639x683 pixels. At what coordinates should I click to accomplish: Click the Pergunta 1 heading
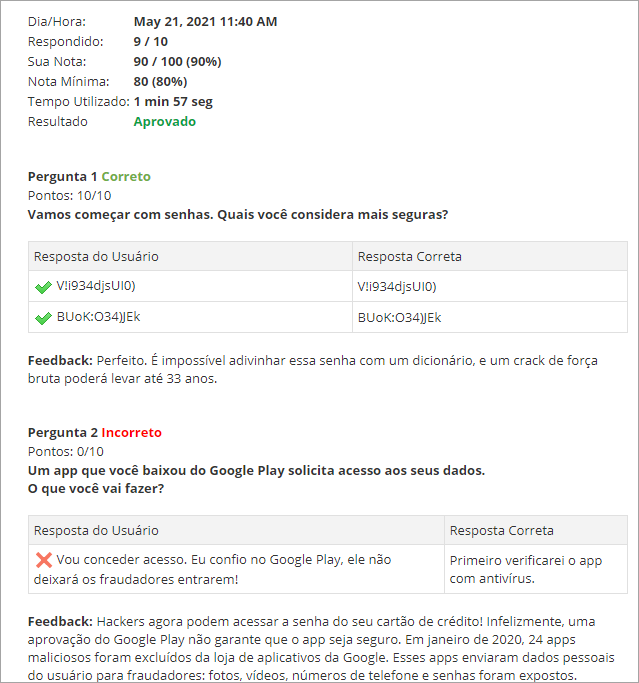(62, 177)
